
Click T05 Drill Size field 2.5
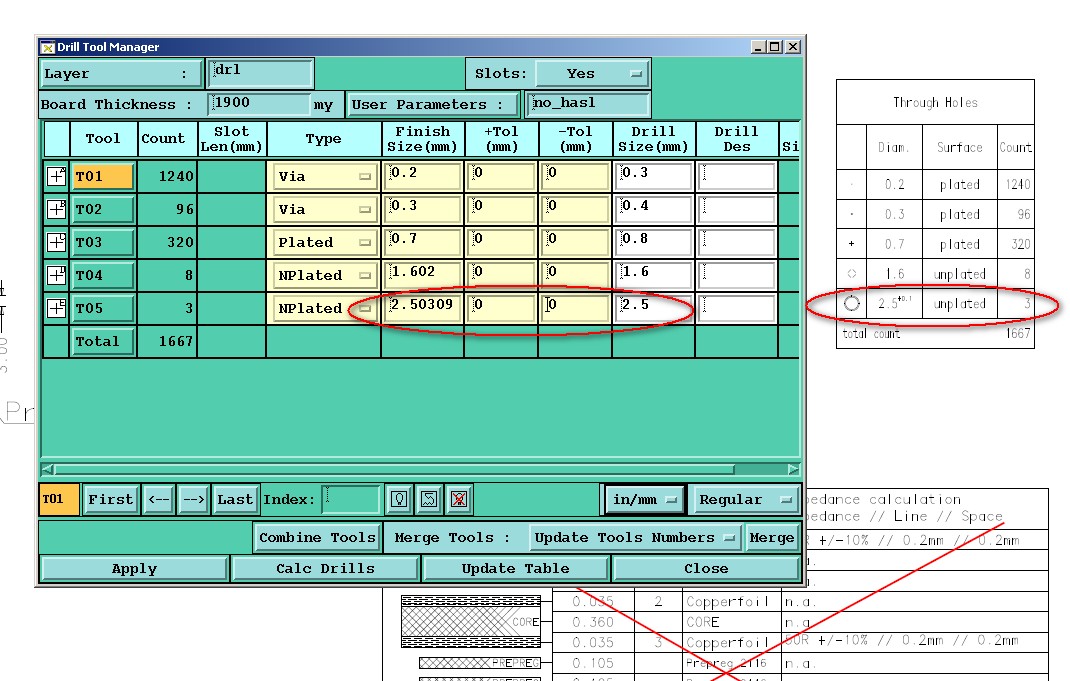[x=654, y=308]
